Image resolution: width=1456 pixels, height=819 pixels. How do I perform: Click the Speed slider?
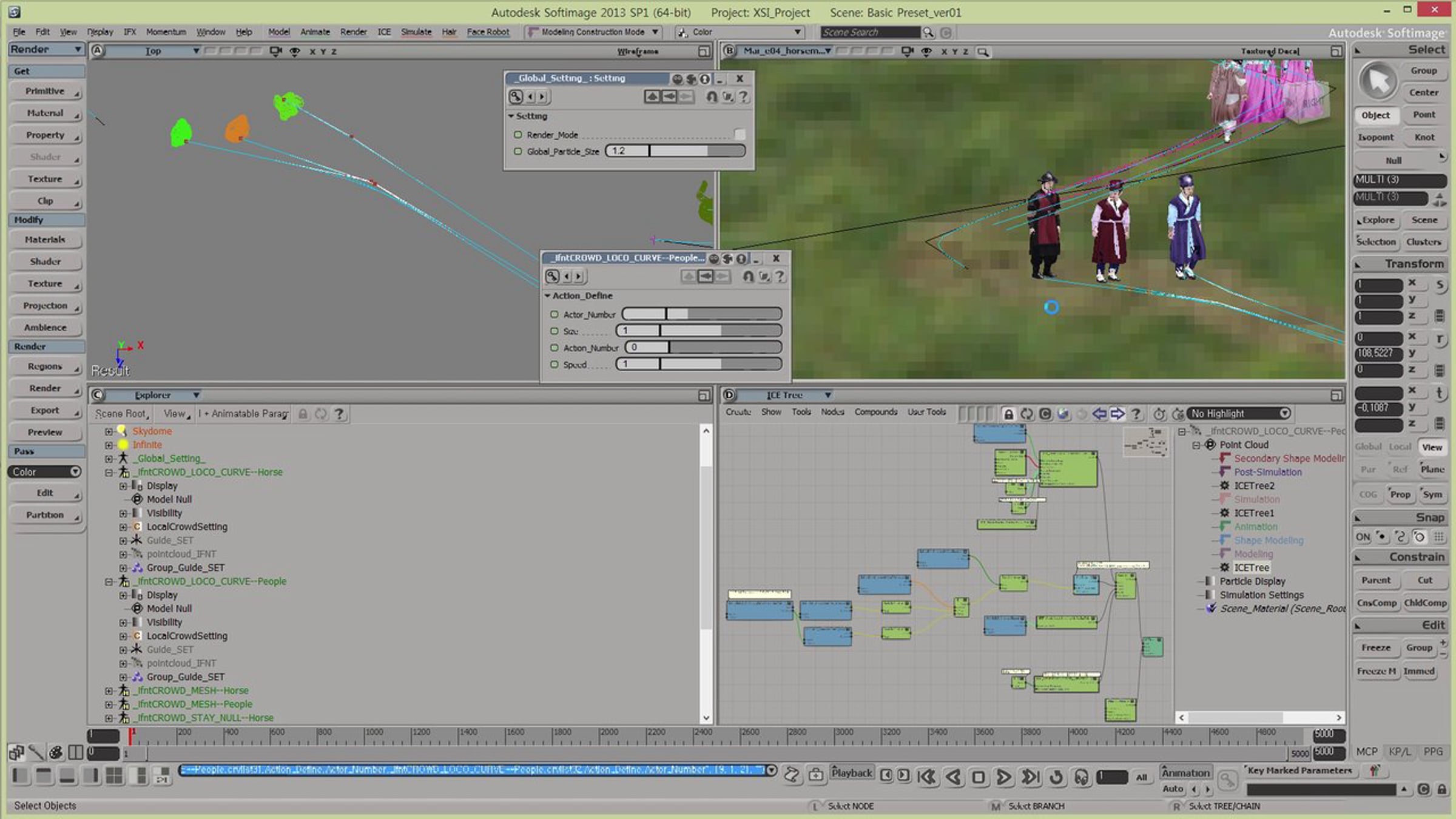699,365
